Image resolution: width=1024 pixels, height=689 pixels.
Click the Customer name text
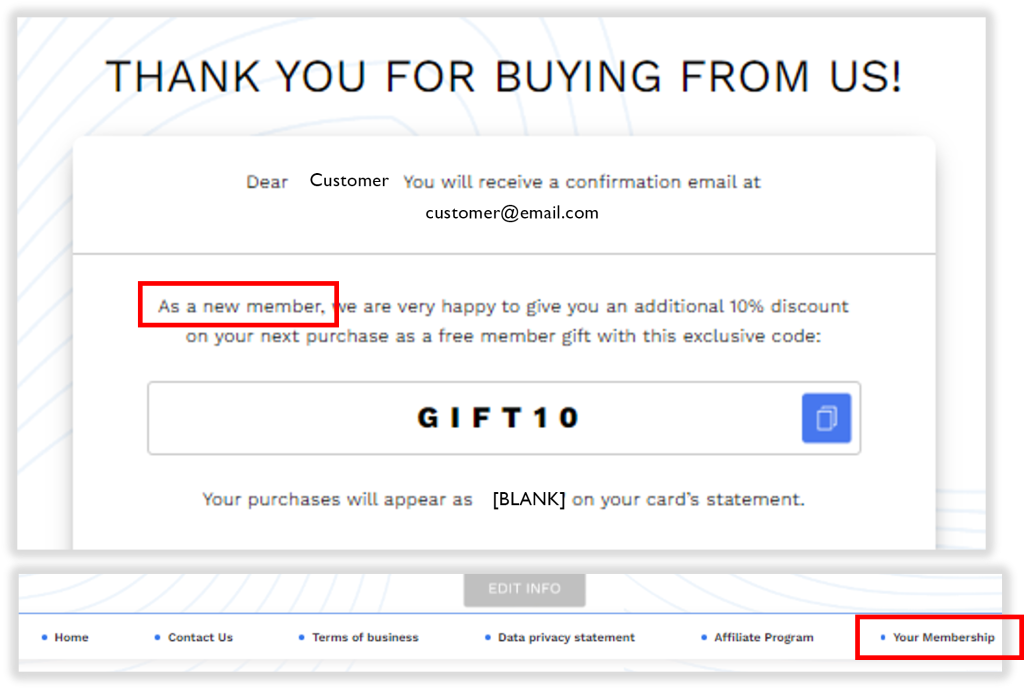(x=349, y=180)
